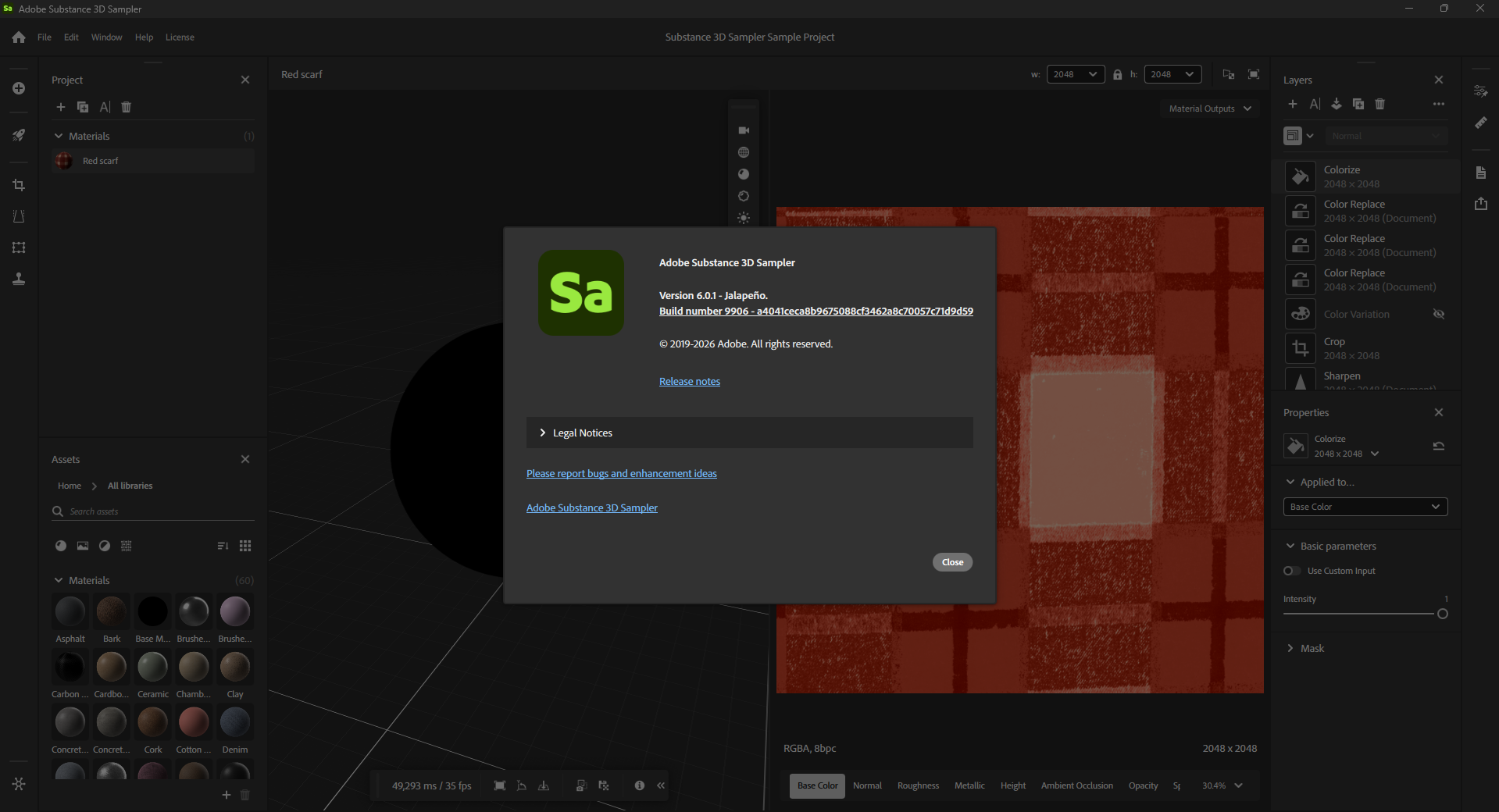This screenshot has width=1499, height=812.
Task: Expand the Mask section
Action: click(x=1290, y=648)
